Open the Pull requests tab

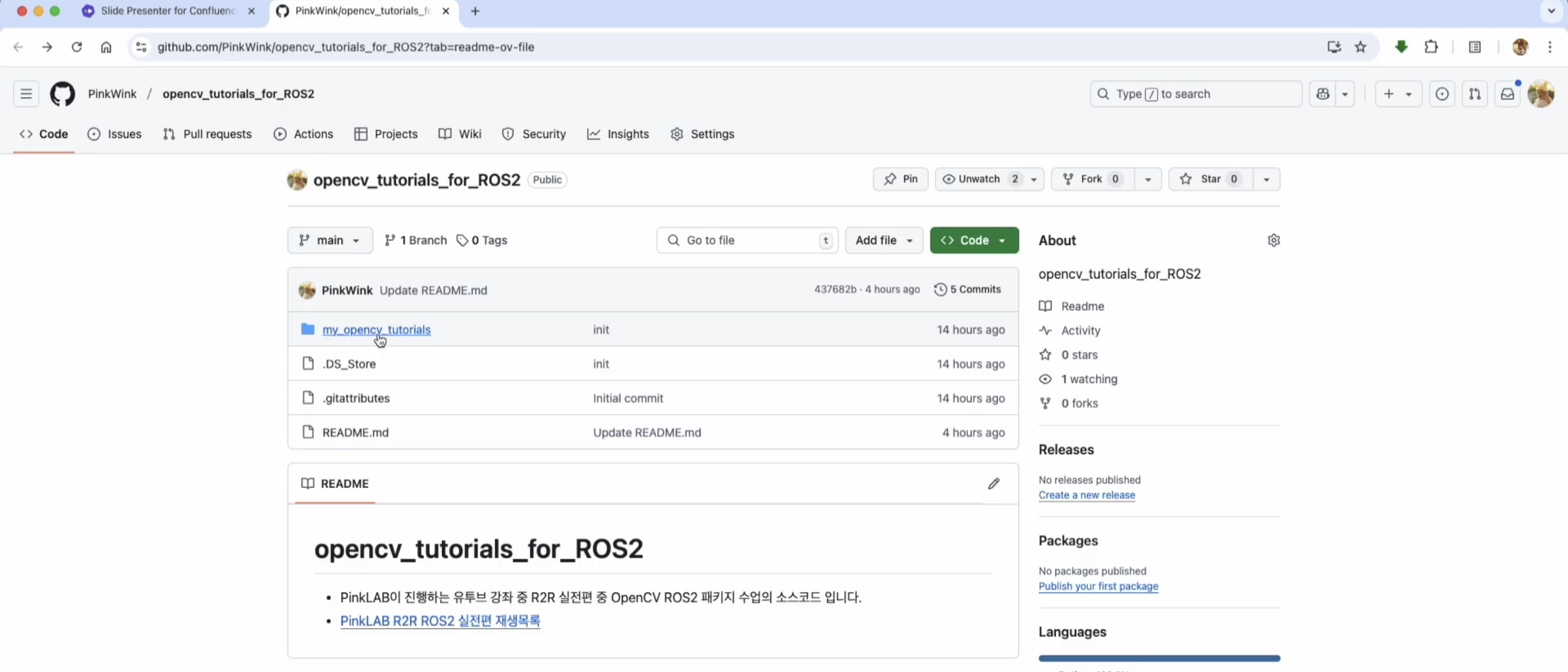point(207,134)
